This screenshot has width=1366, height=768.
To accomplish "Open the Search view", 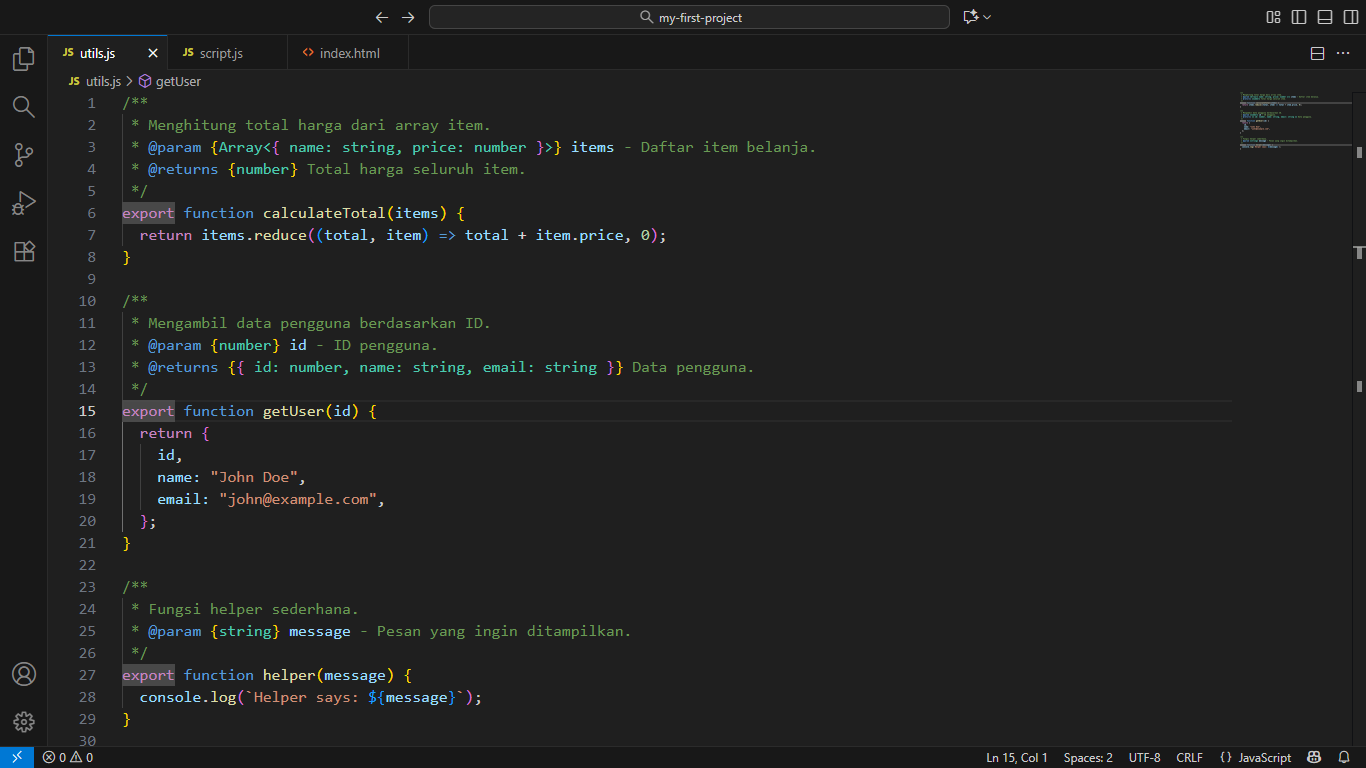I will tap(22, 107).
